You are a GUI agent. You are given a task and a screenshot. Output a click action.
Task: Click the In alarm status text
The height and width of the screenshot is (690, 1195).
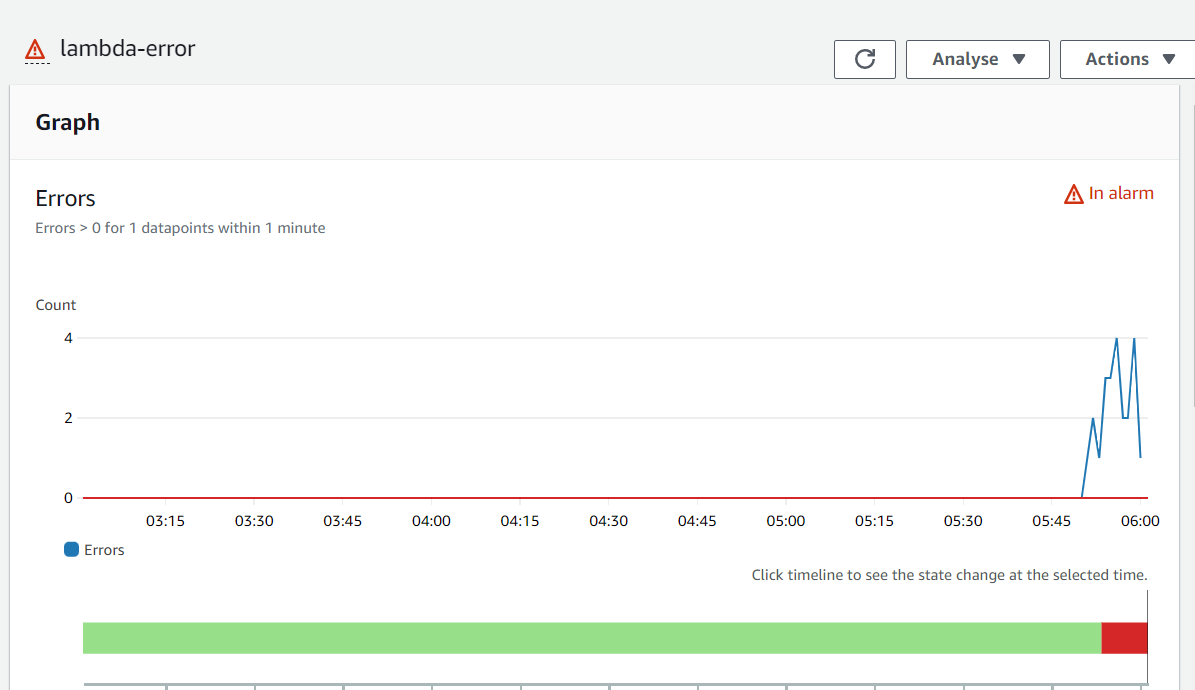pos(1120,194)
